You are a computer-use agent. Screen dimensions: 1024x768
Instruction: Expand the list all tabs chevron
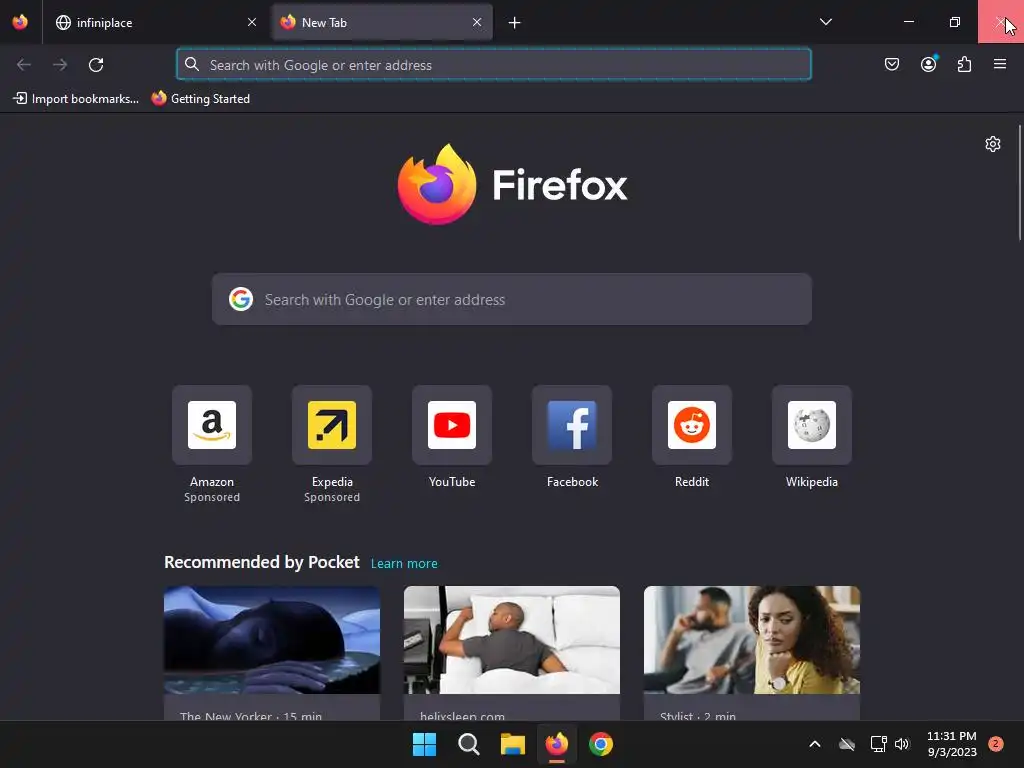825,22
